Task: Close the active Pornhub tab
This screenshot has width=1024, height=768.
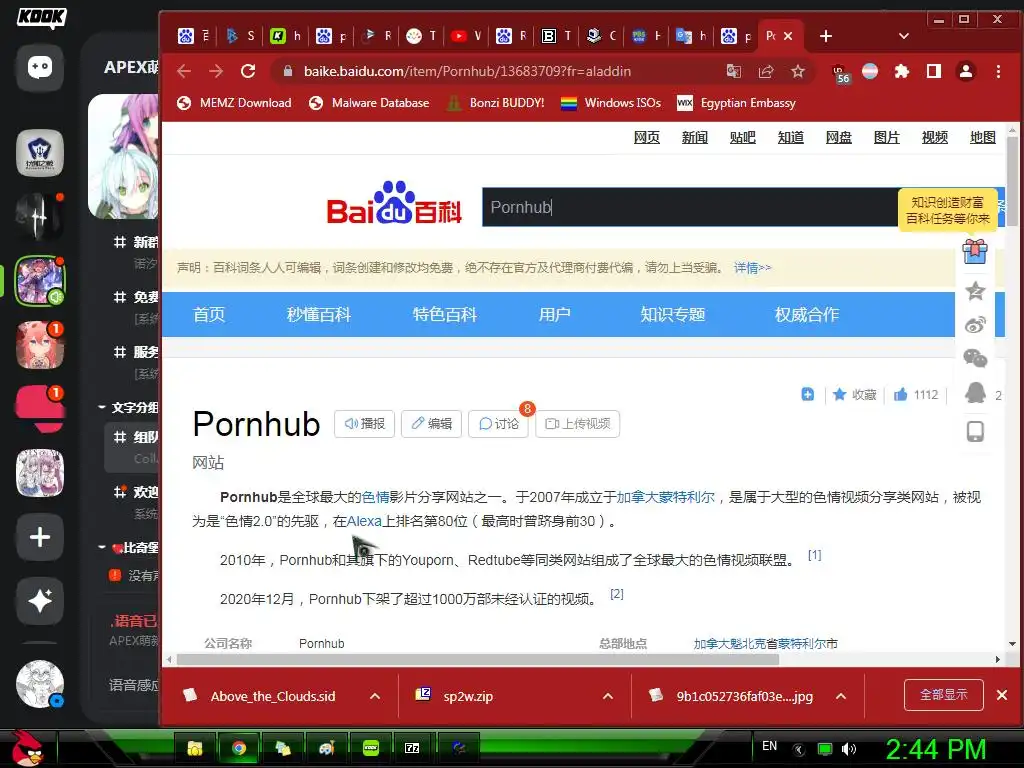Action: [788, 36]
